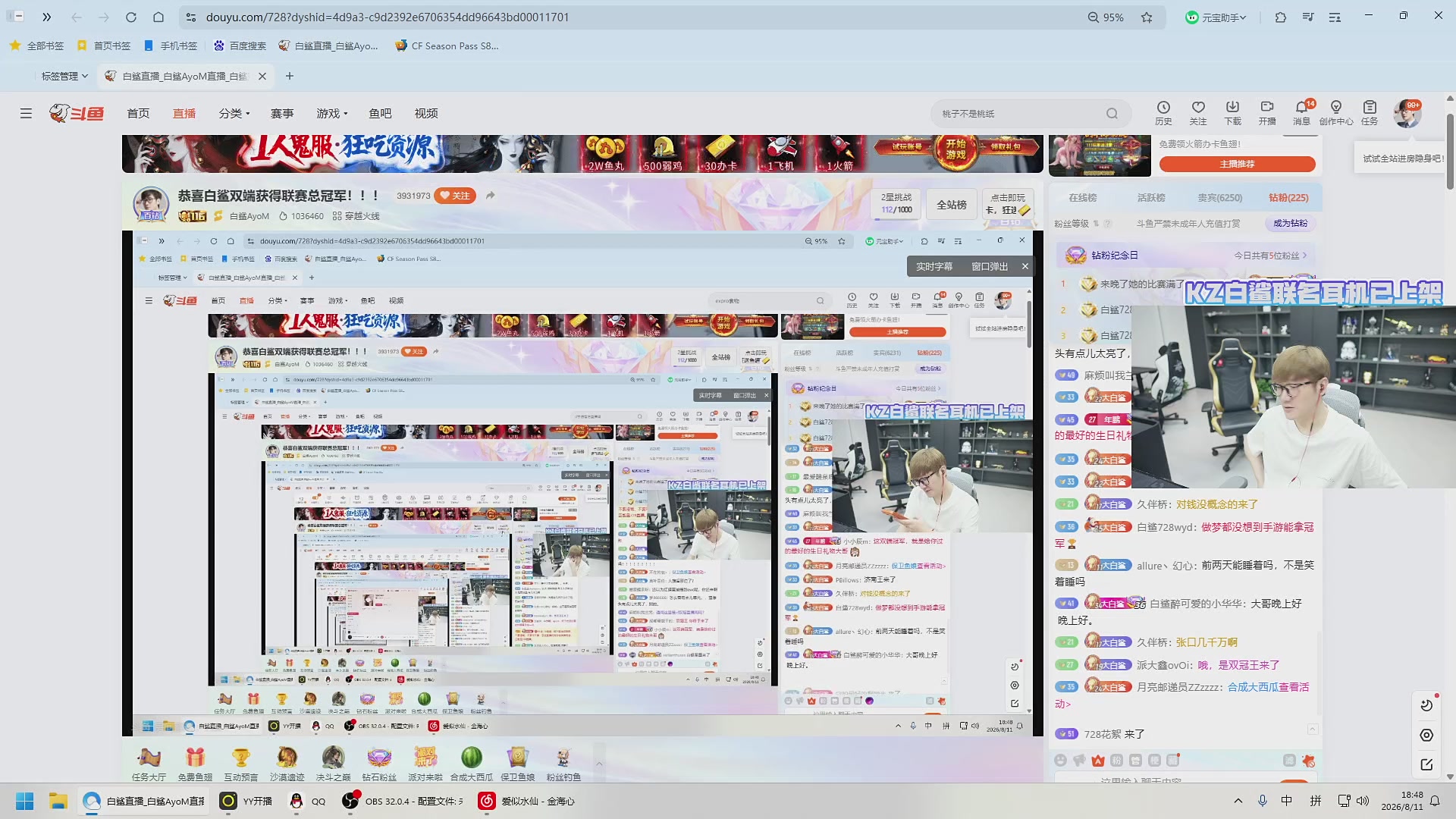This screenshot has height=819, width=1456.
Task: Toggle the 梗 chat option button
Action: tap(1154, 761)
